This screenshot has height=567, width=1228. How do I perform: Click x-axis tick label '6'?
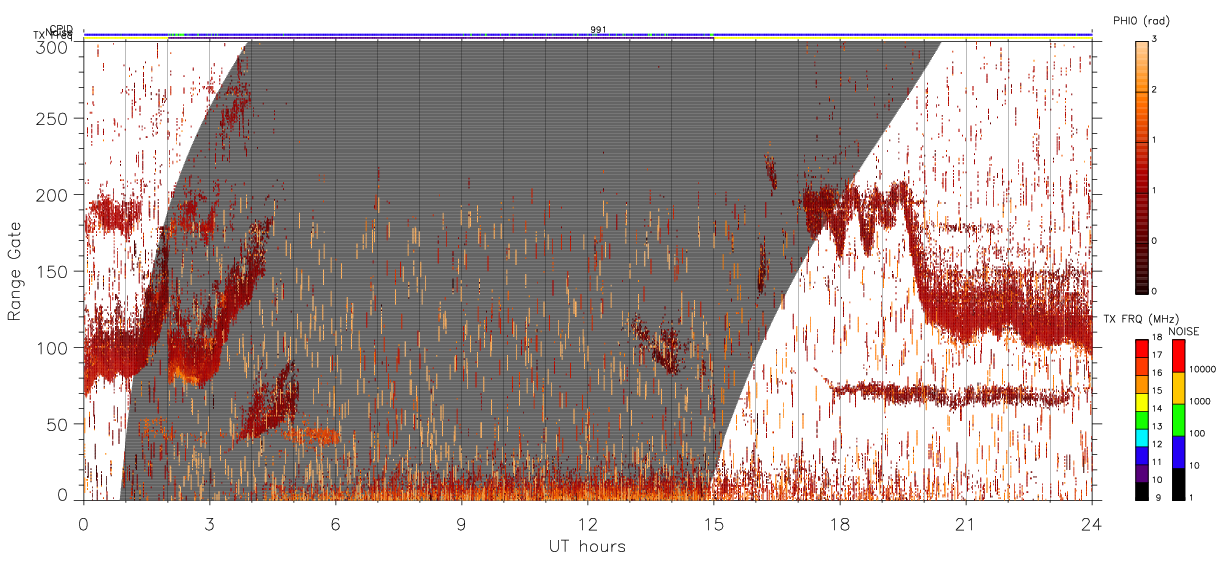336,523
